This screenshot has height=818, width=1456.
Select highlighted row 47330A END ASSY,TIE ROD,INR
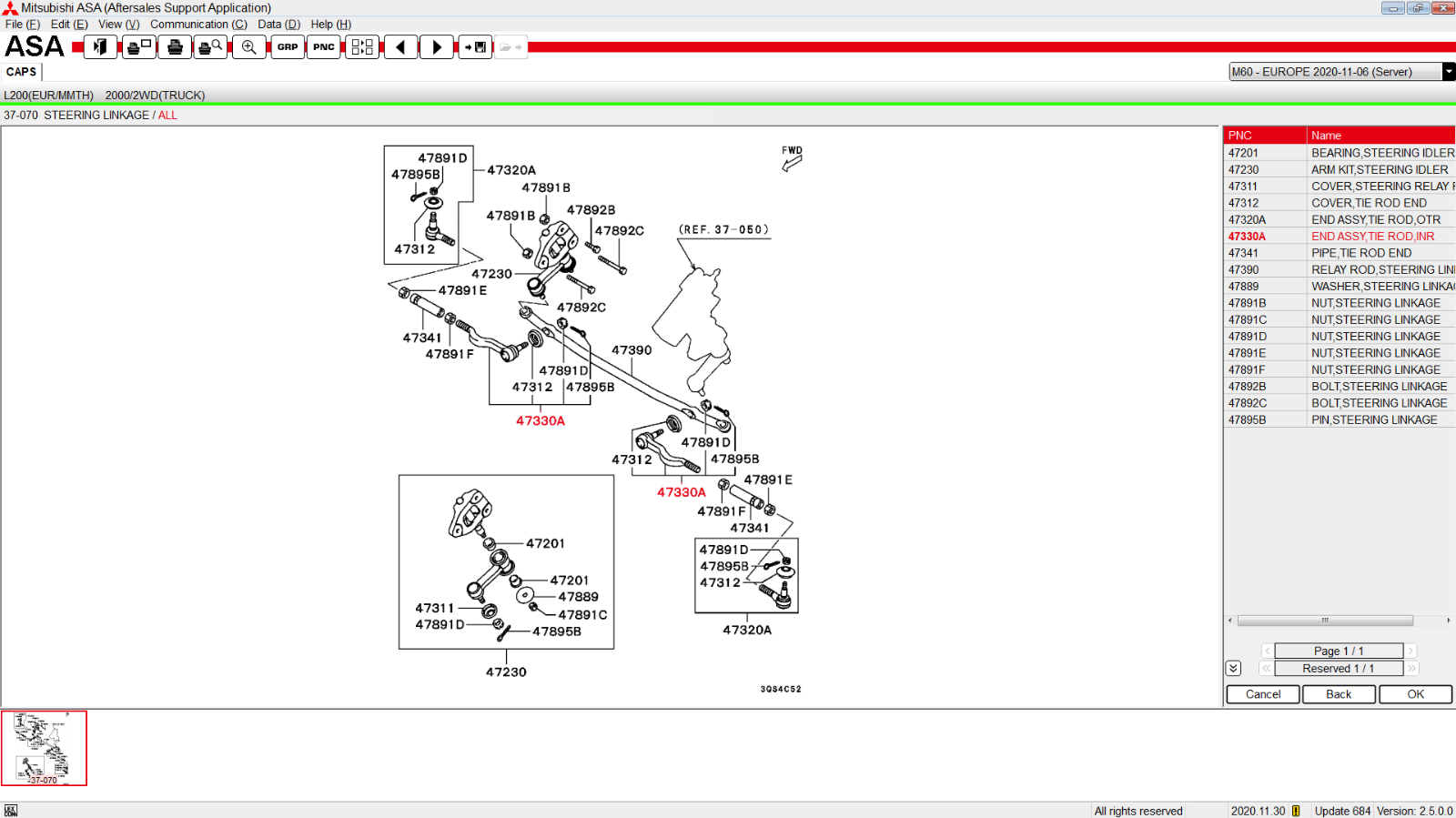coord(1340,237)
